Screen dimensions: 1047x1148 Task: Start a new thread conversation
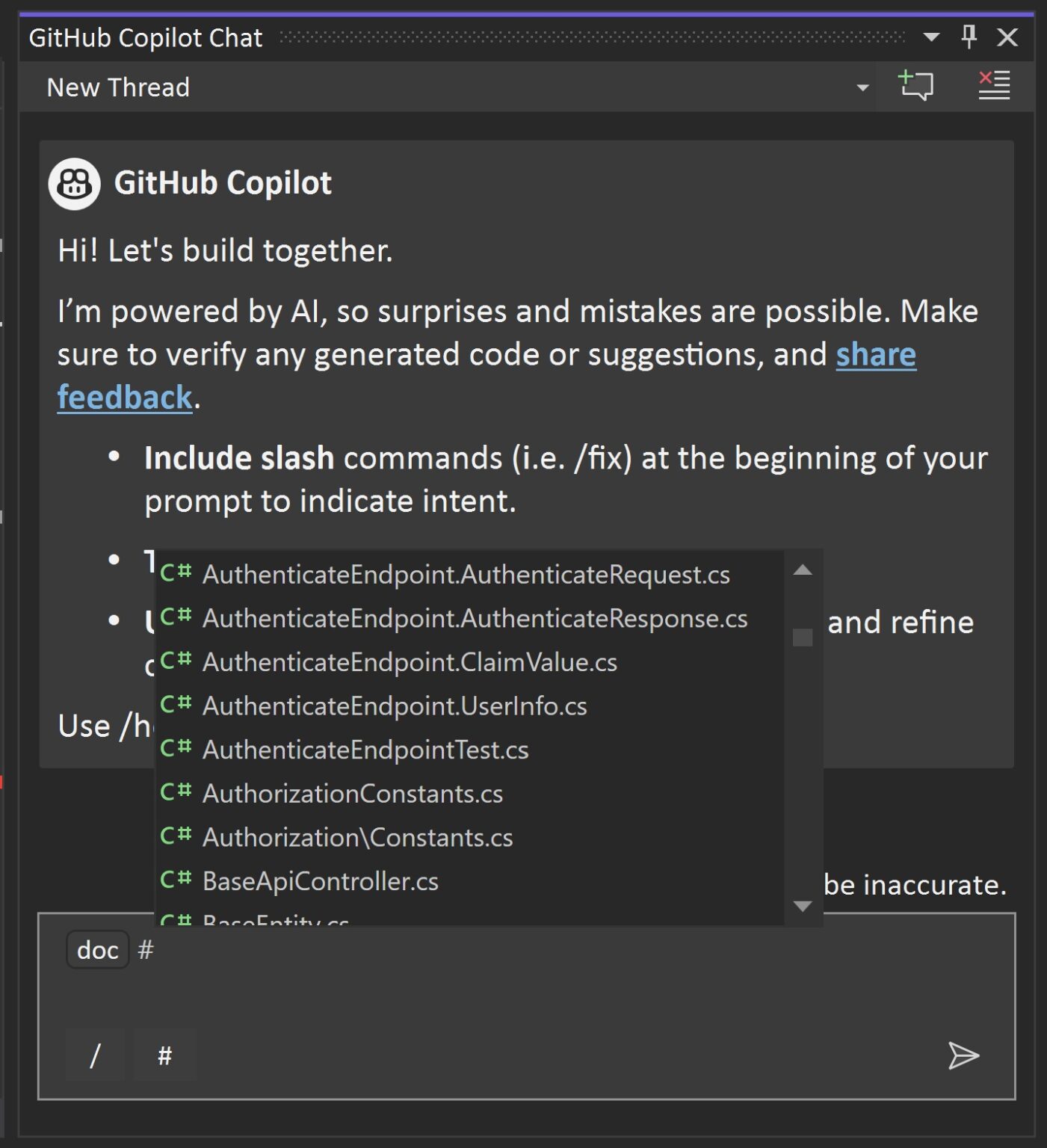click(x=915, y=86)
